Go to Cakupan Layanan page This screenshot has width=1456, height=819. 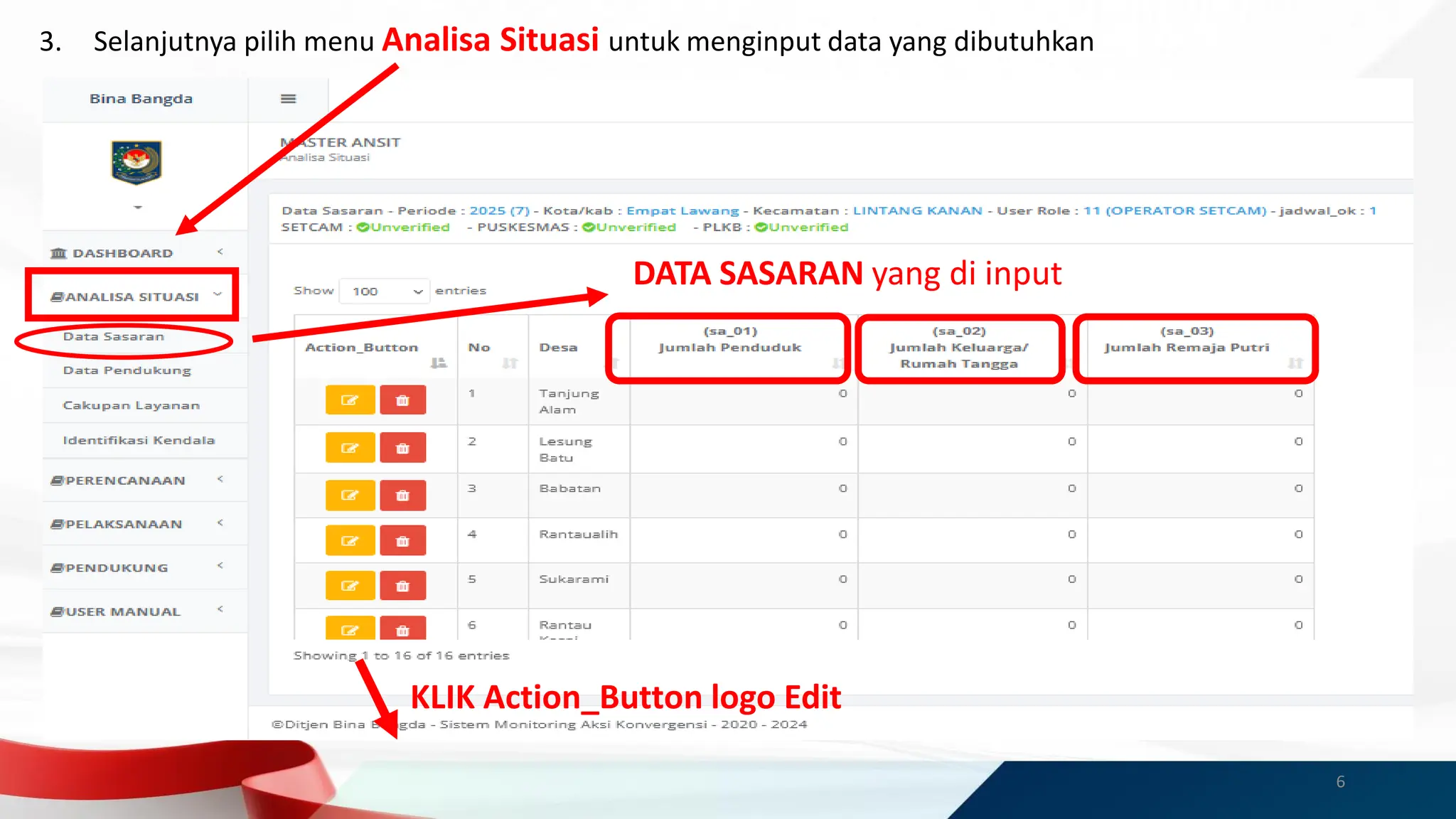[x=132, y=405]
